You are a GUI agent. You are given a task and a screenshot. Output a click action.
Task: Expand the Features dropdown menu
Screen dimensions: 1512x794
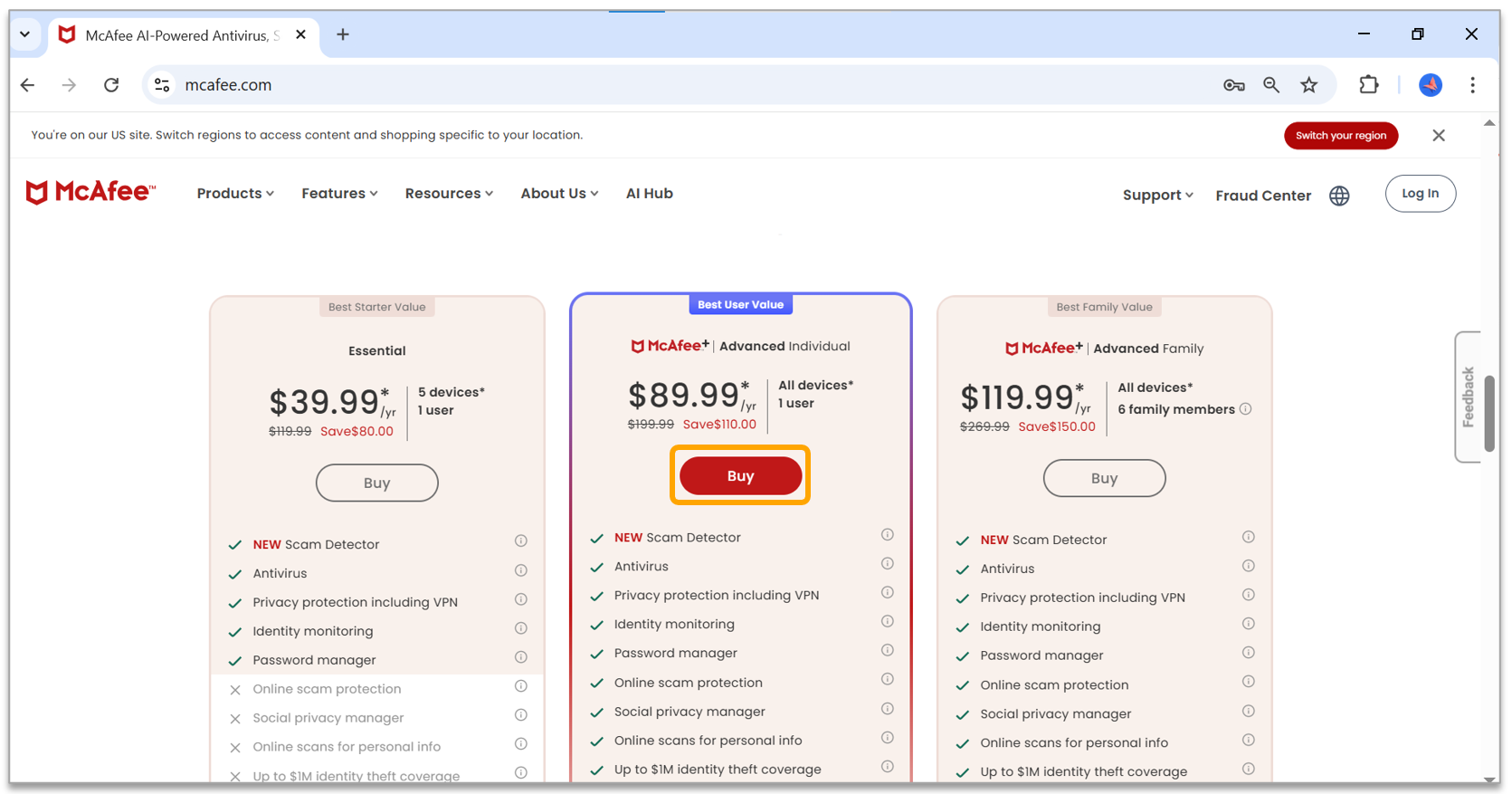click(339, 194)
